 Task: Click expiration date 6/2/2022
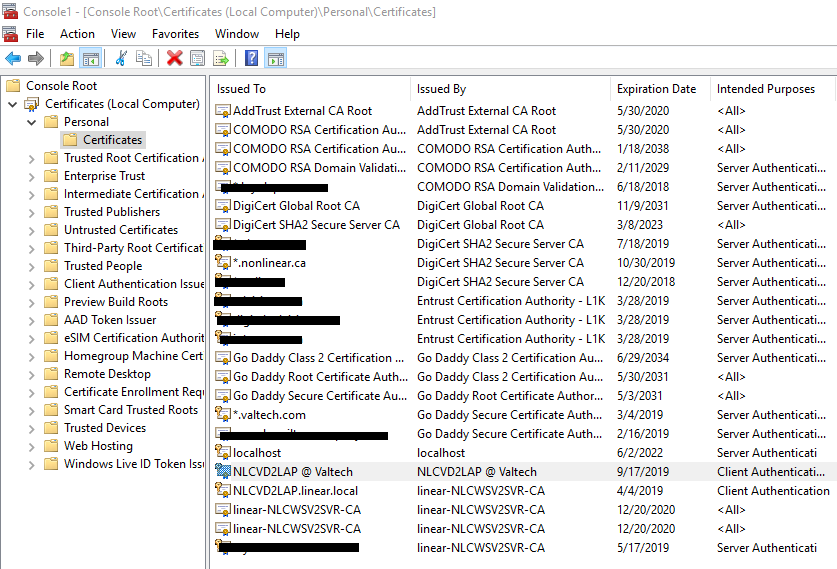[x=640, y=453]
